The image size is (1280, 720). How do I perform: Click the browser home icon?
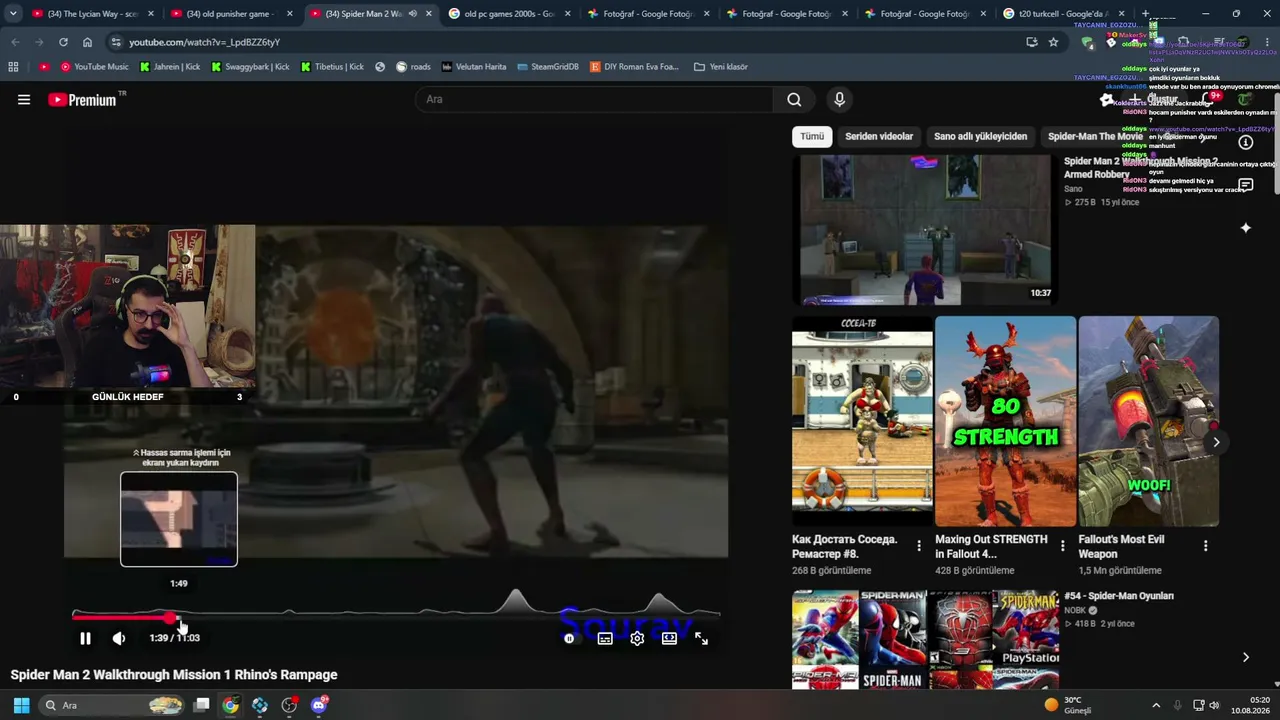point(87,42)
